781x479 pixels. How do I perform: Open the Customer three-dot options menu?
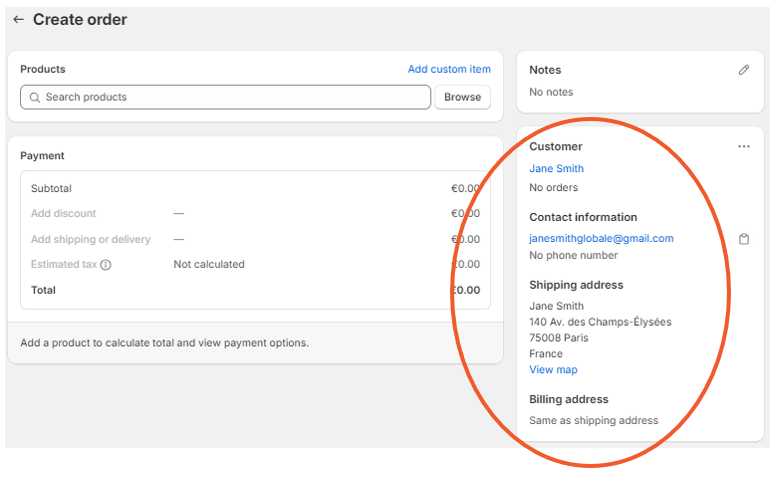tap(744, 146)
